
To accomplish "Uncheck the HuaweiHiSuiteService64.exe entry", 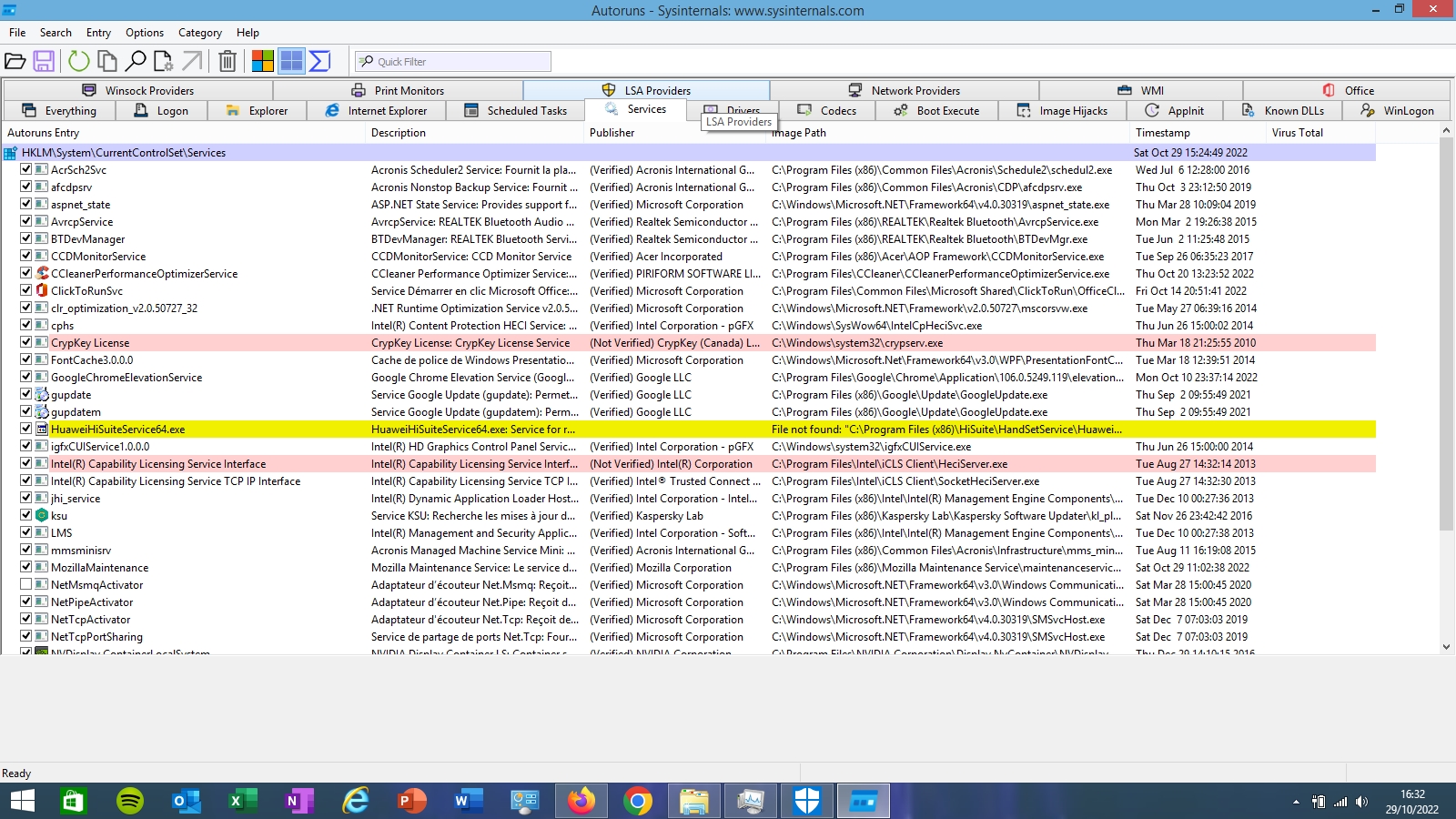I will coord(26,429).
